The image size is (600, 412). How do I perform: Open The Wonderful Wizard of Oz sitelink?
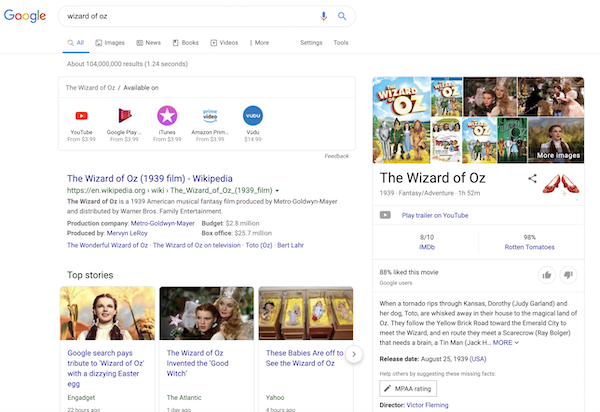tap(108, 245)
